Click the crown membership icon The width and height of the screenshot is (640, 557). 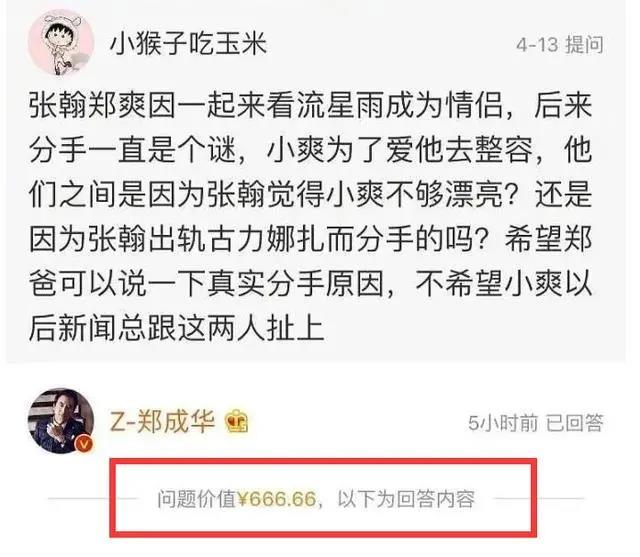pyautogui.click(x=236, y=422)
